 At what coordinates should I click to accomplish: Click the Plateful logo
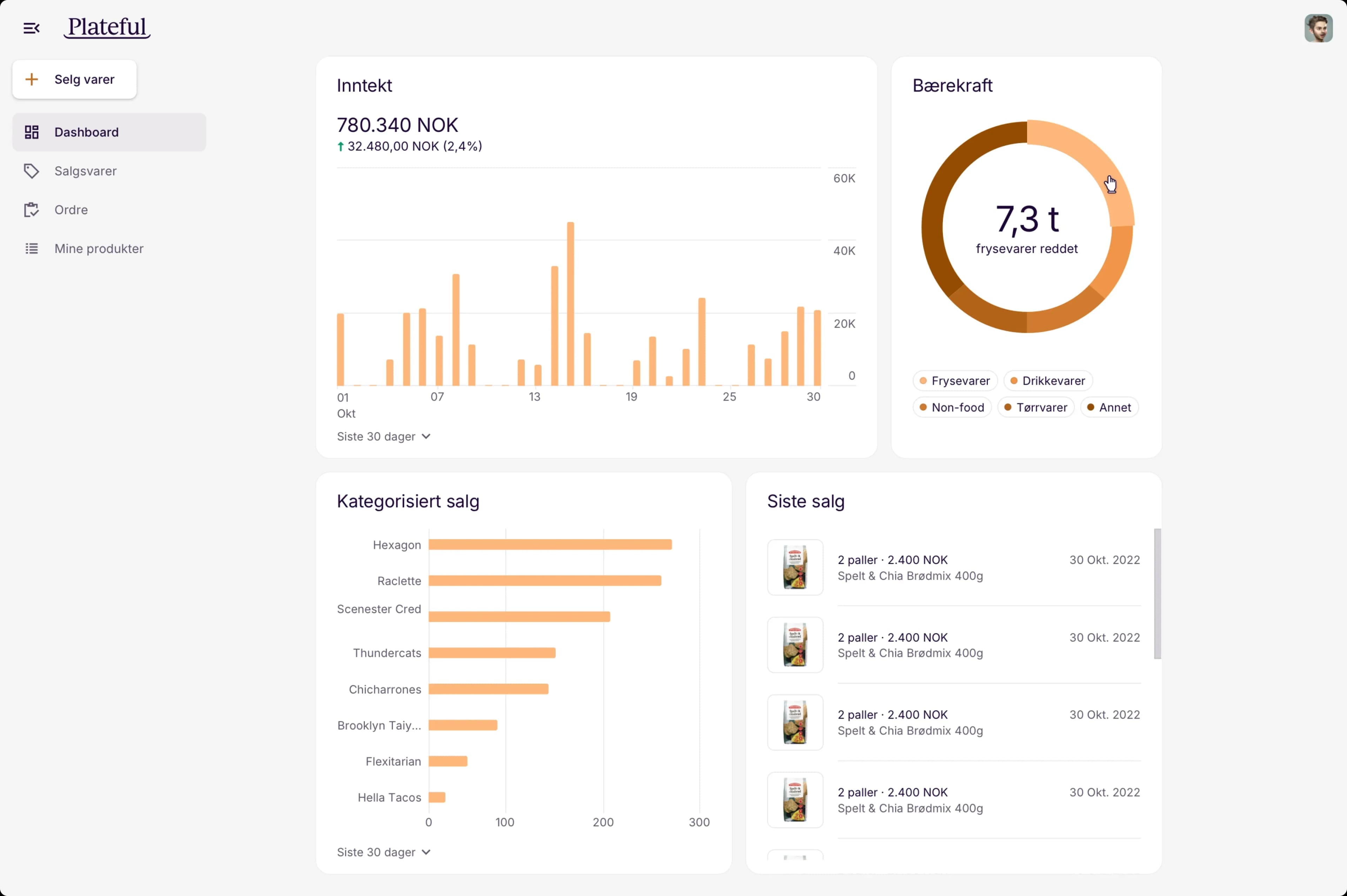pyautogui.click(x=107, y=27)
